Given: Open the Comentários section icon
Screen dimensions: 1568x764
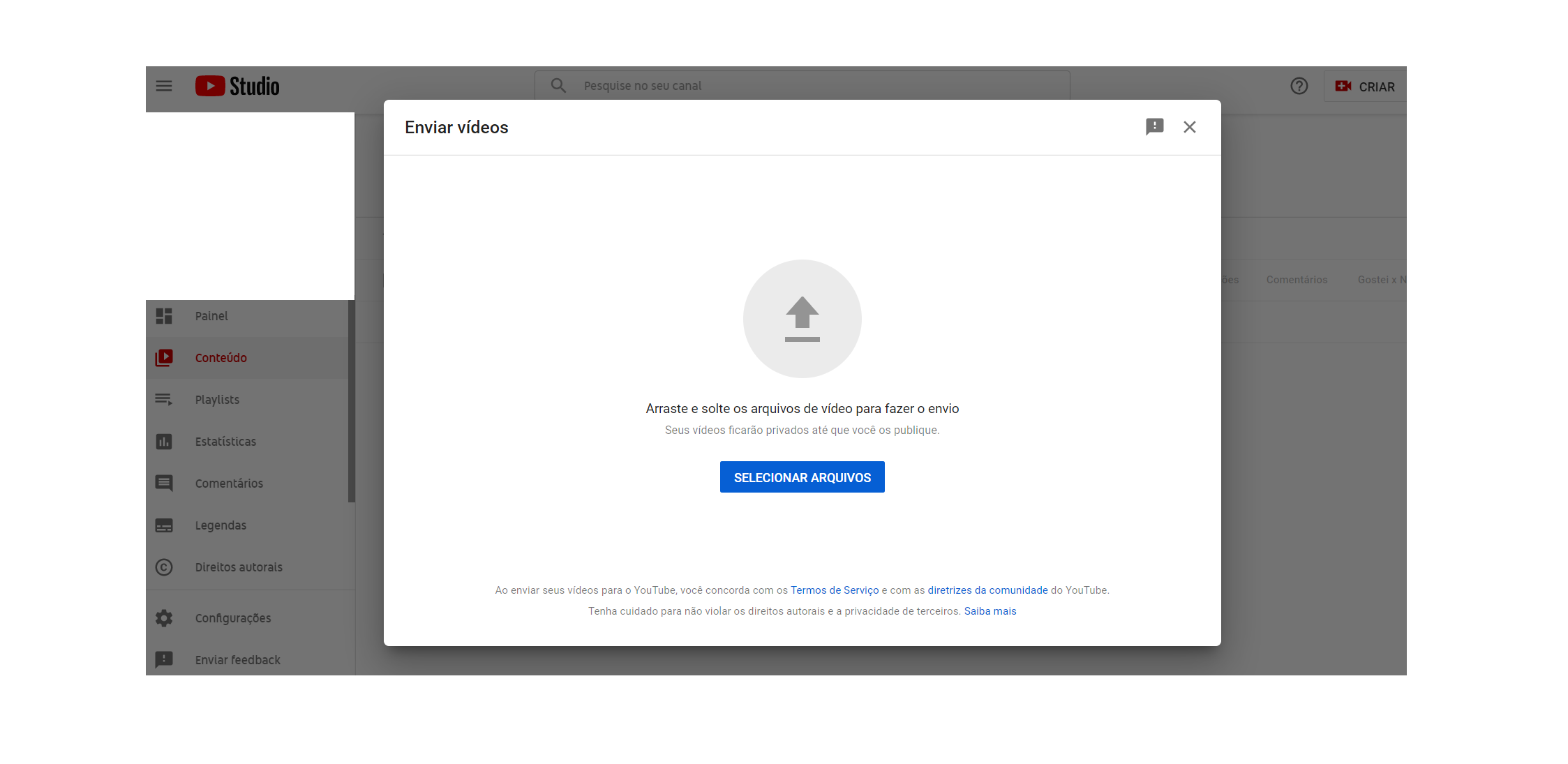Looking at the screenshot, I should [x=164, y=483].
